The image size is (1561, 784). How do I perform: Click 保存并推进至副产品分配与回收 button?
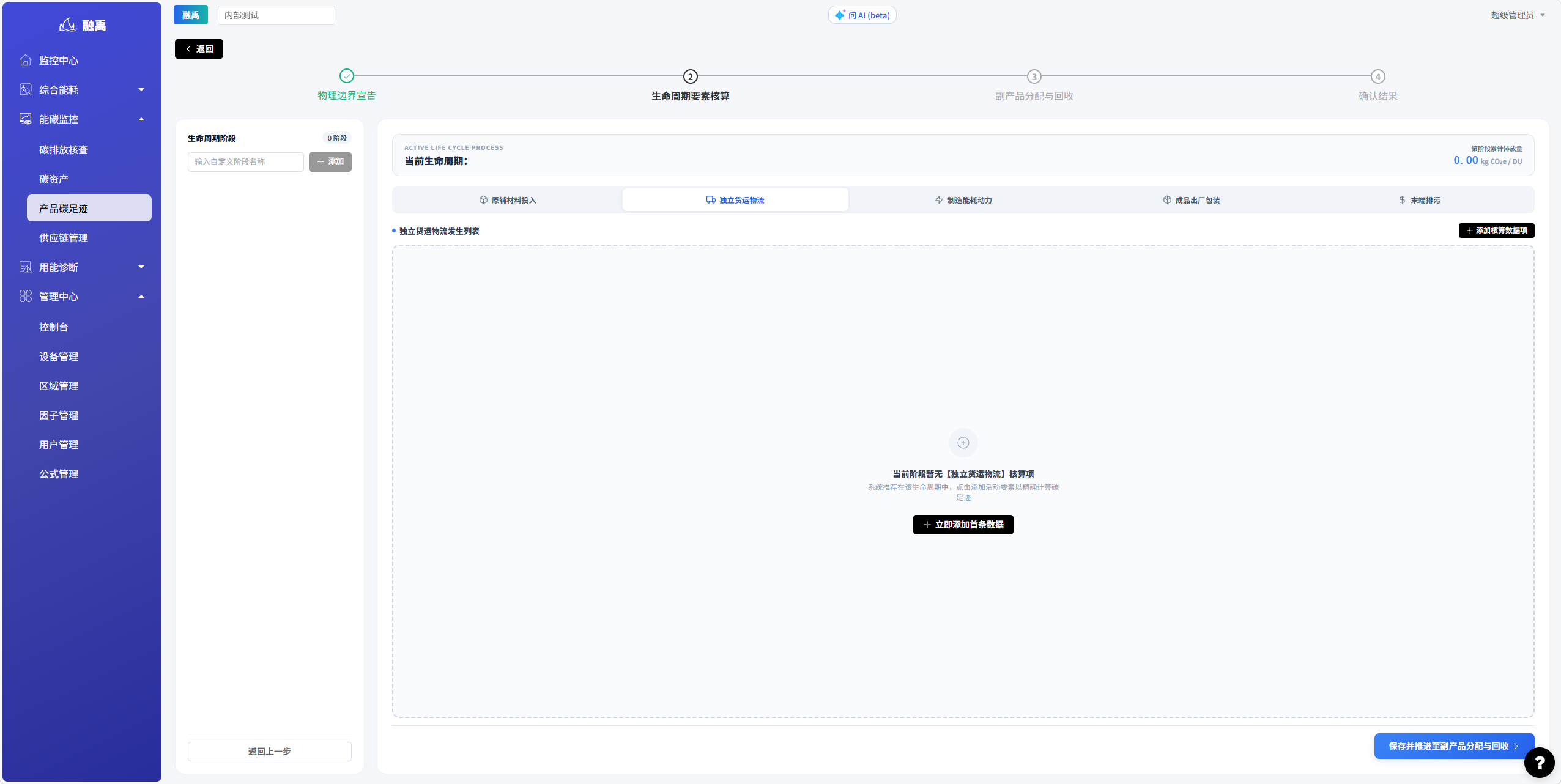[x=1454, y=746]
